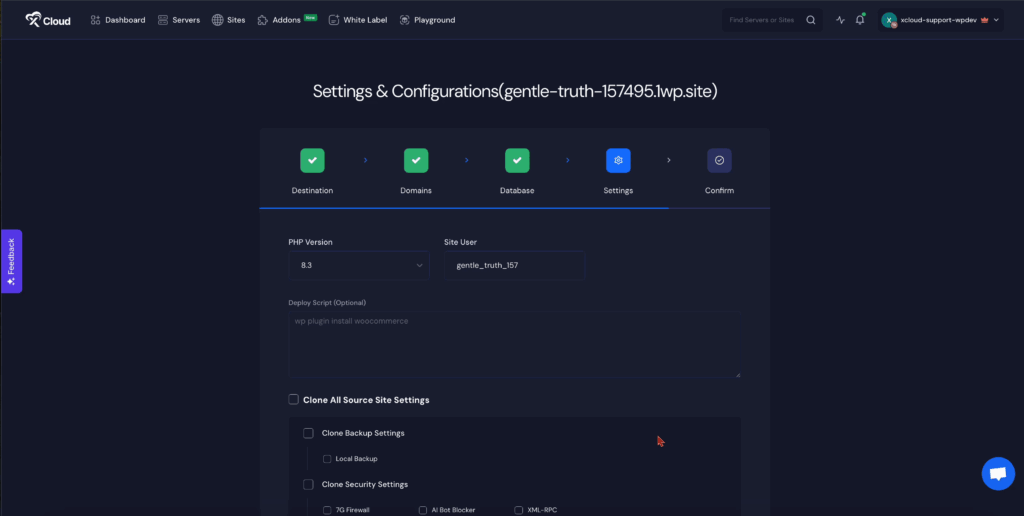
Task: Click the Destination step checkmark icon
Action: coord(312,160)
